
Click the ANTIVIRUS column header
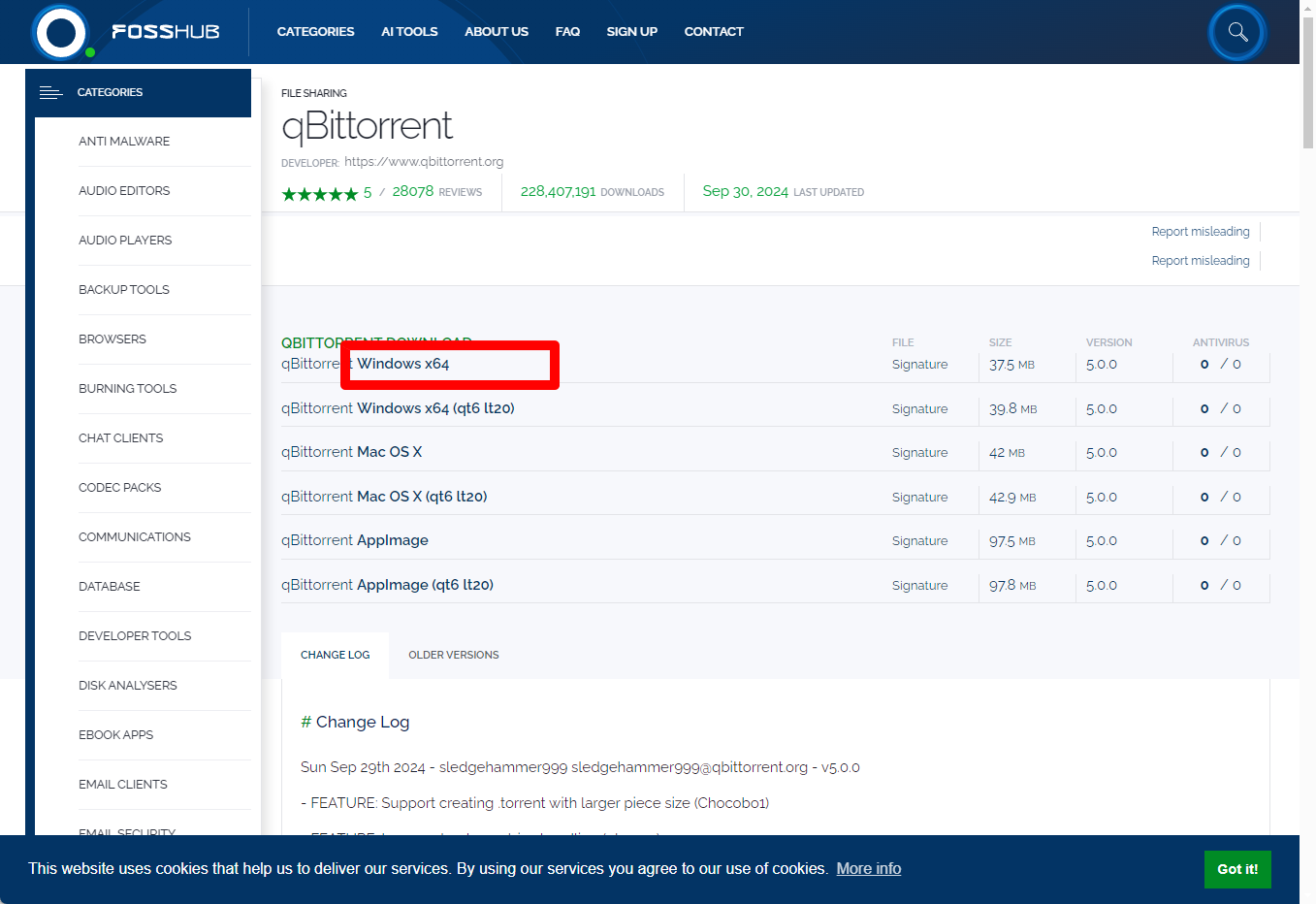click(1221, 342)
